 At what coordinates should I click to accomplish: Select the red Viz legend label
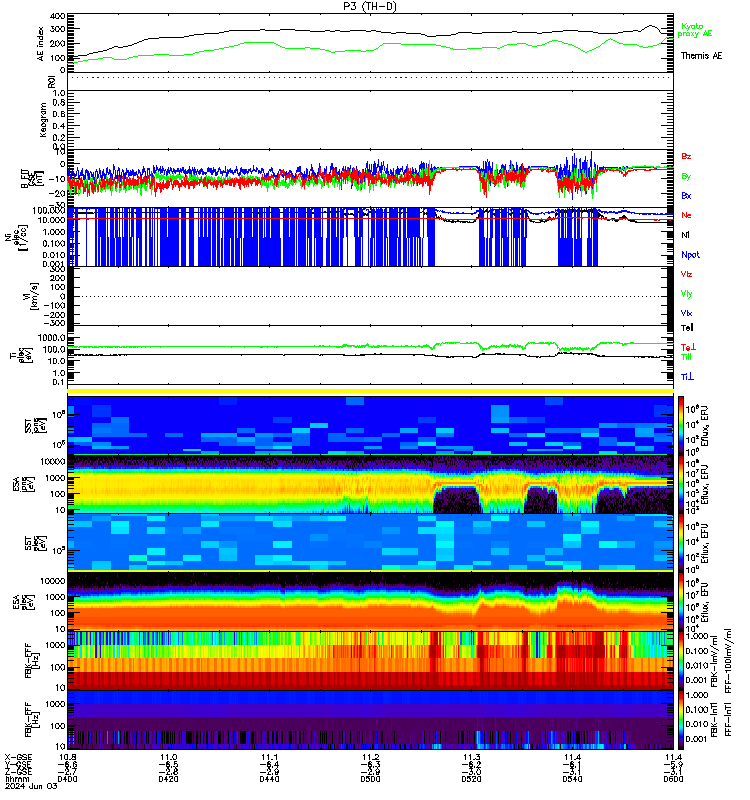pyautogui.click(x=686, y=274)
